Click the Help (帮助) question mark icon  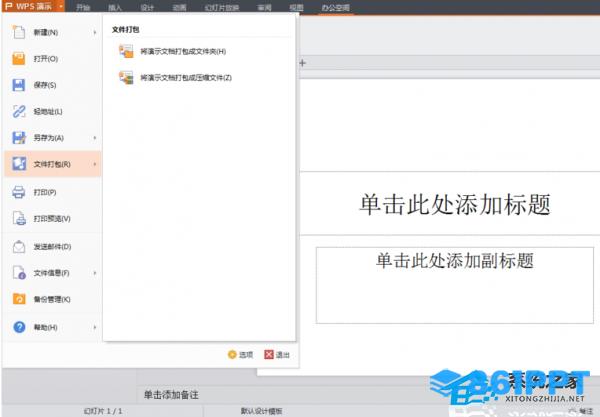(19, 327)
